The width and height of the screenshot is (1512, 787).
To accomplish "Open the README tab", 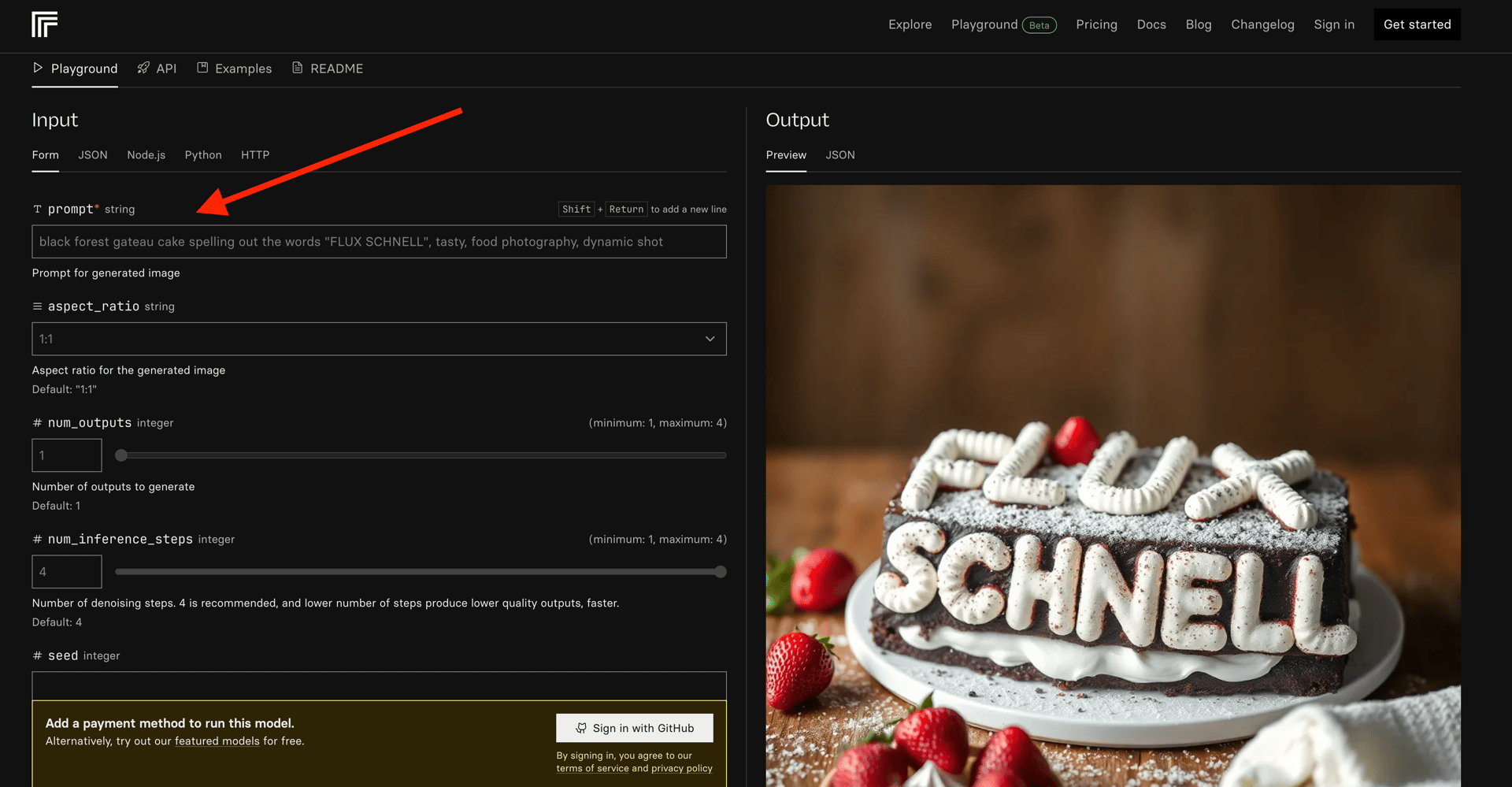I will click(328, 69).
